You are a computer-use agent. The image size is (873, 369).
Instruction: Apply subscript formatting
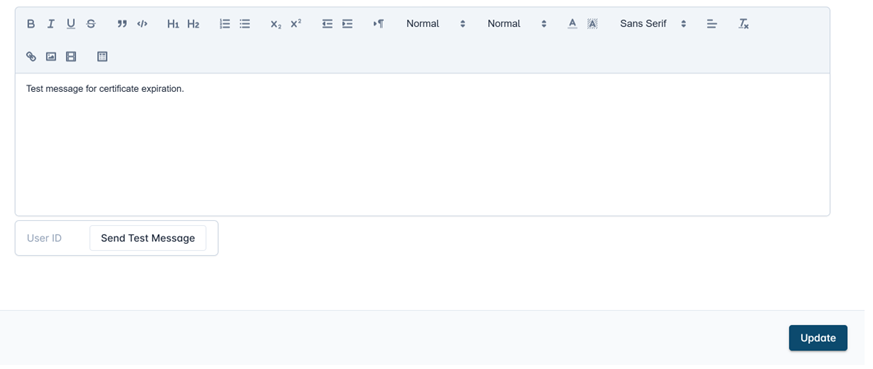(276, 24)
